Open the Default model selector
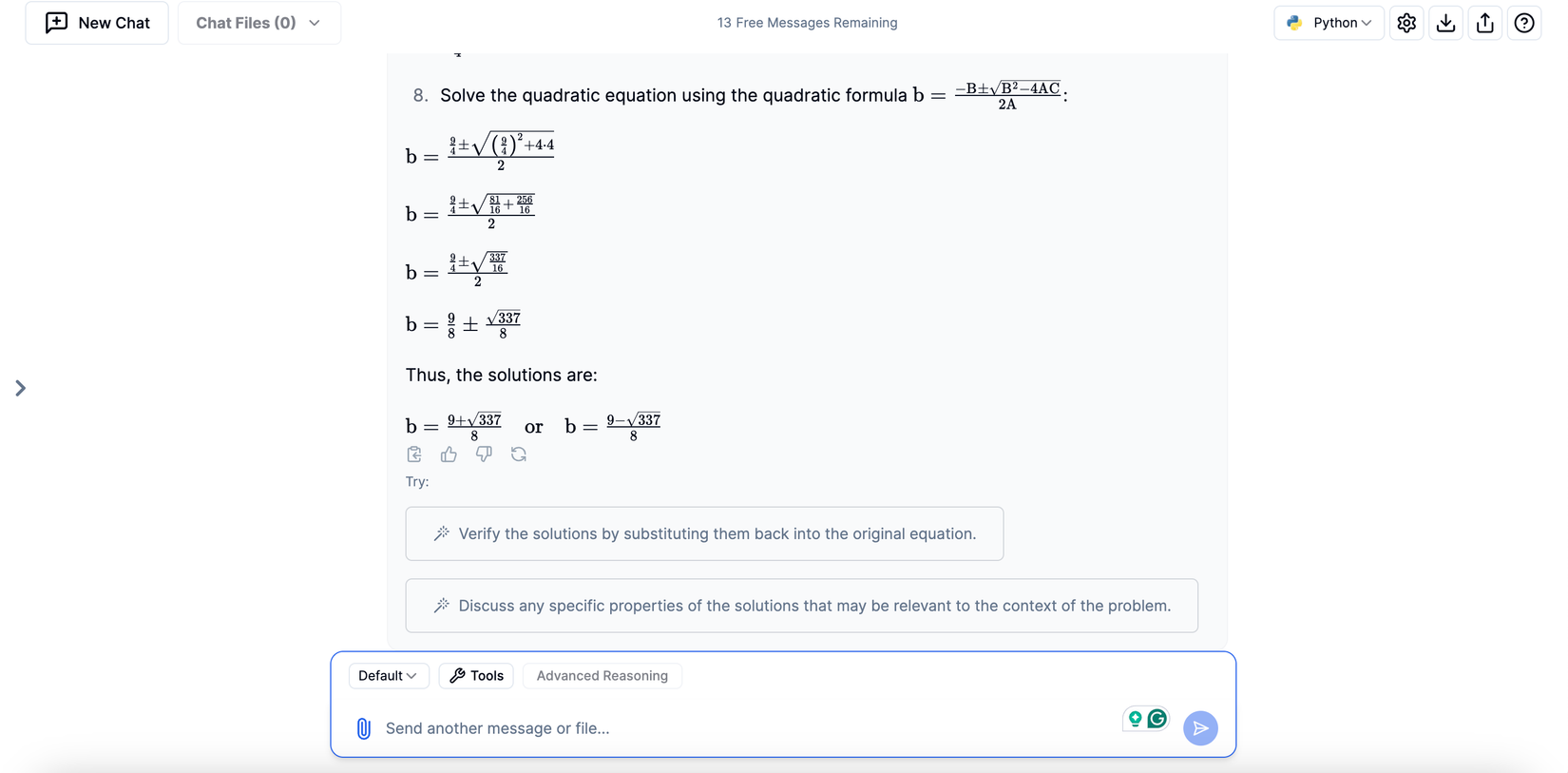Image resolution: width=1568 pixels, height=773 pixels. (x=389, y=675)
